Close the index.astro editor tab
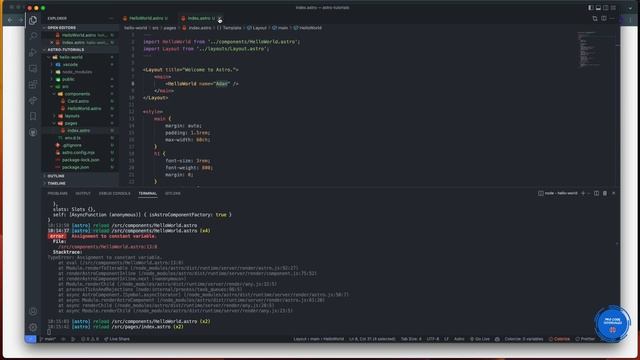Screen dimensions: 640x360 point(220,18)
